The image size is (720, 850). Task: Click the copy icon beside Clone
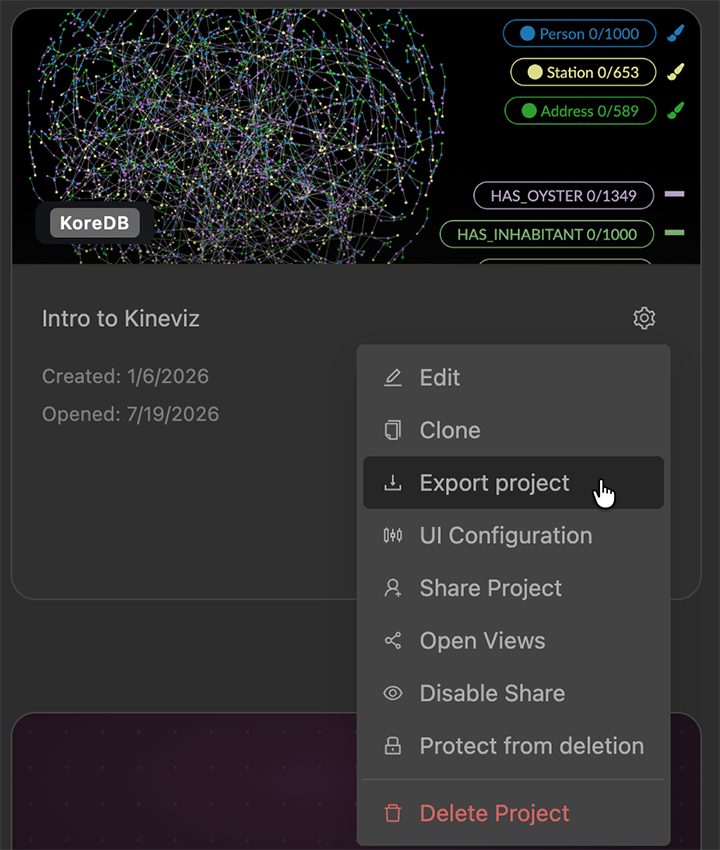click(x=393, y=430)
